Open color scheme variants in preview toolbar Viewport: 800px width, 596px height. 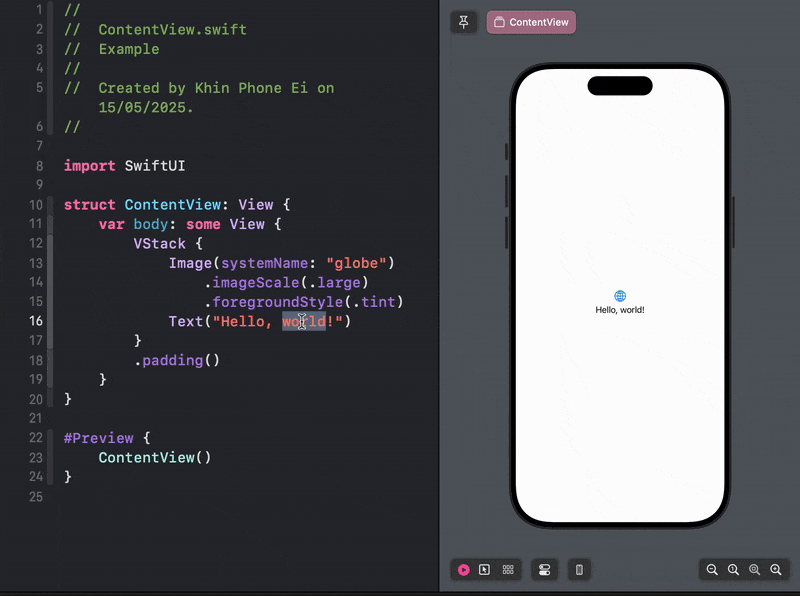tap(544, 569)
